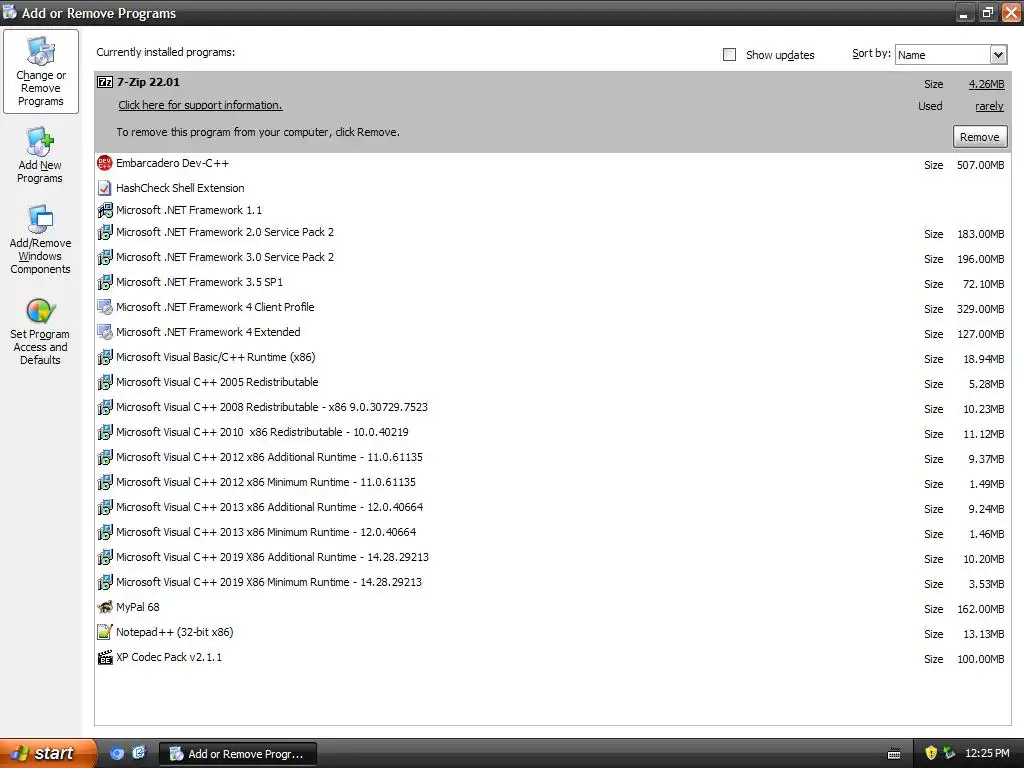Click .NET Framework 2.0 Service Pack 2 icon
Image resolution: width=1024 pixels, height=768 pixels.
coord(104,232)
